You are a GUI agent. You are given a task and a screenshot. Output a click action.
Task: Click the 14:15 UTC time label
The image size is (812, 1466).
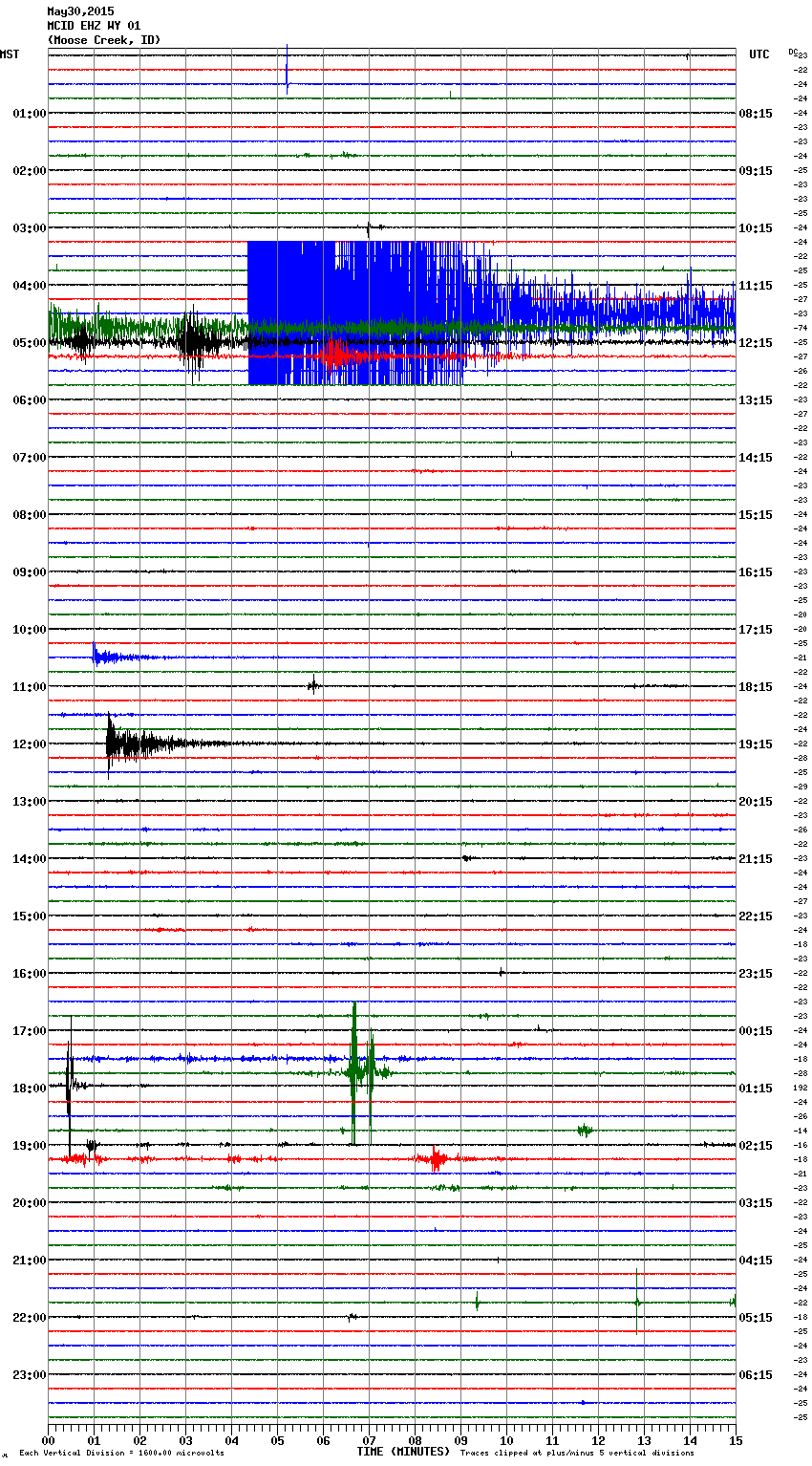pyautogui.click(x=756, y=458)
